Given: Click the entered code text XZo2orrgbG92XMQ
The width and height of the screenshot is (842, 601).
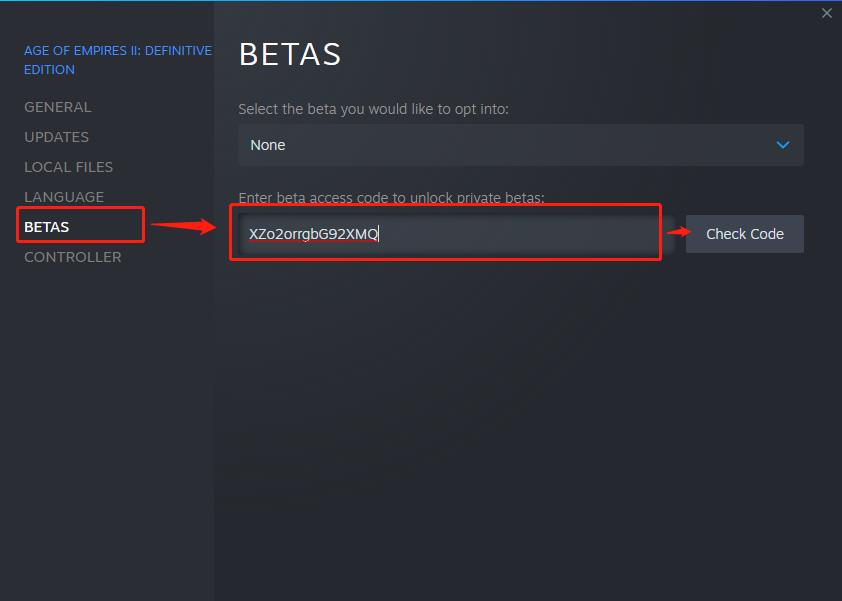Looking at the screenshot, I should coord(313,234).
